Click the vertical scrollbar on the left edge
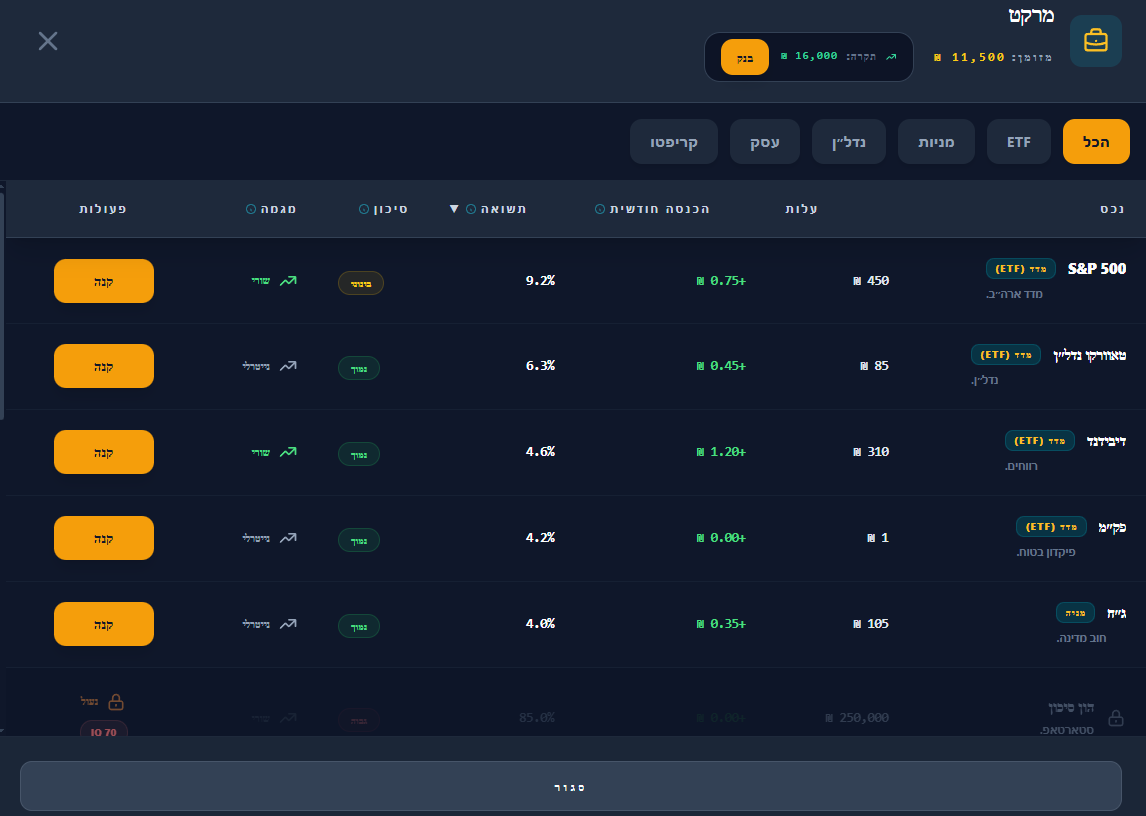The height and width of the screenshot is (816, 1146). coord(2,307)
